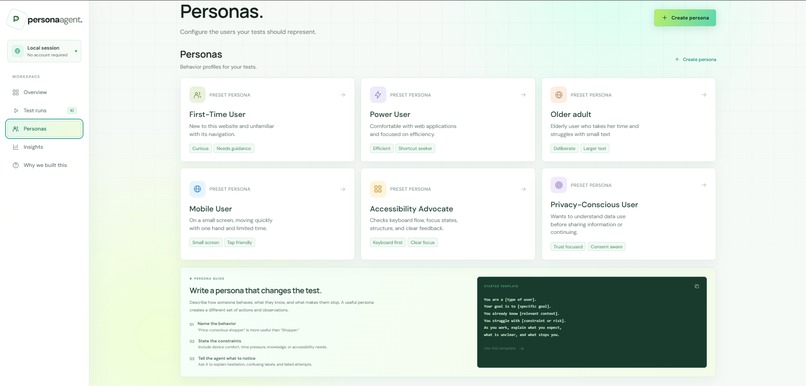Image resolution: width=806 pixels, height=386 pixels.
Task: Click the small Create persona link
Action: click(695, 60)
